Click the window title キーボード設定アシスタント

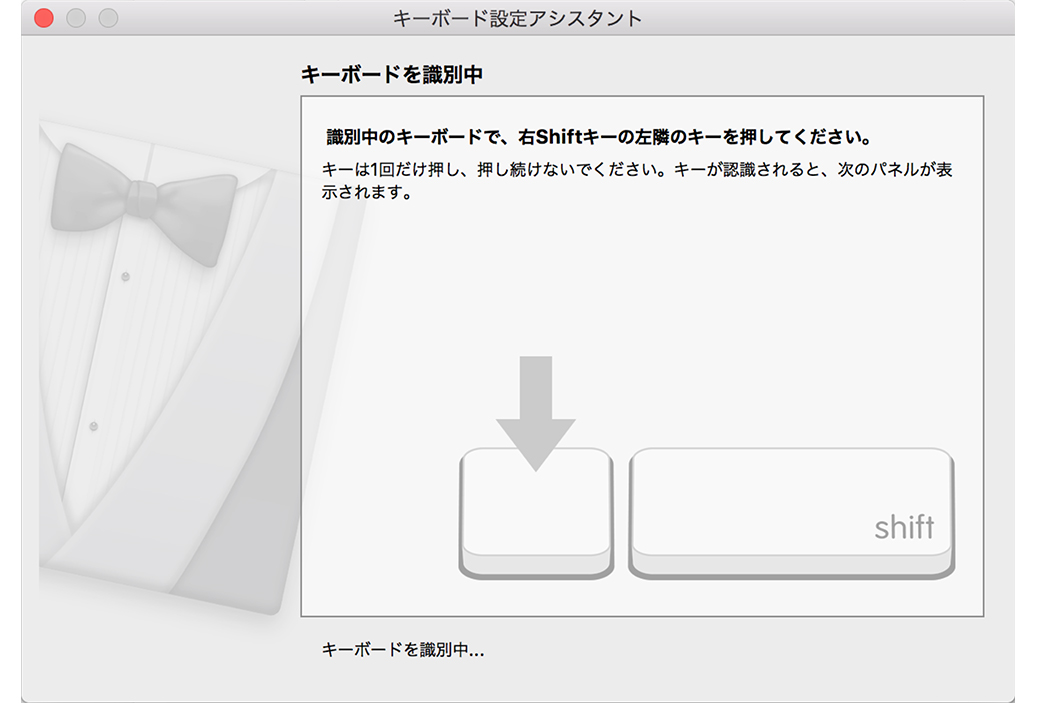coord(518,18)
